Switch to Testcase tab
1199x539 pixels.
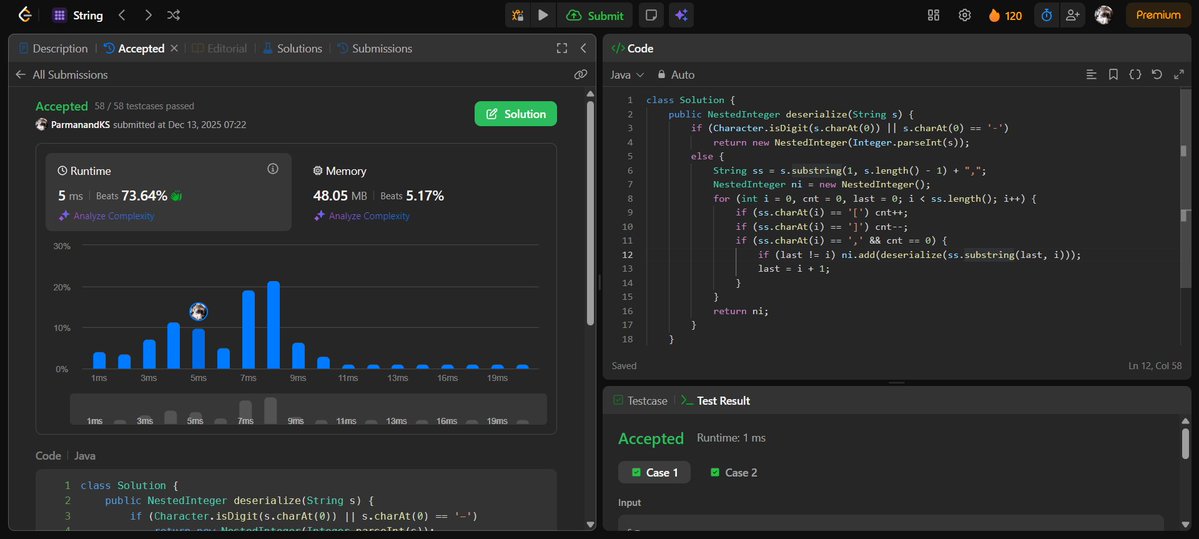coord(640,401)
